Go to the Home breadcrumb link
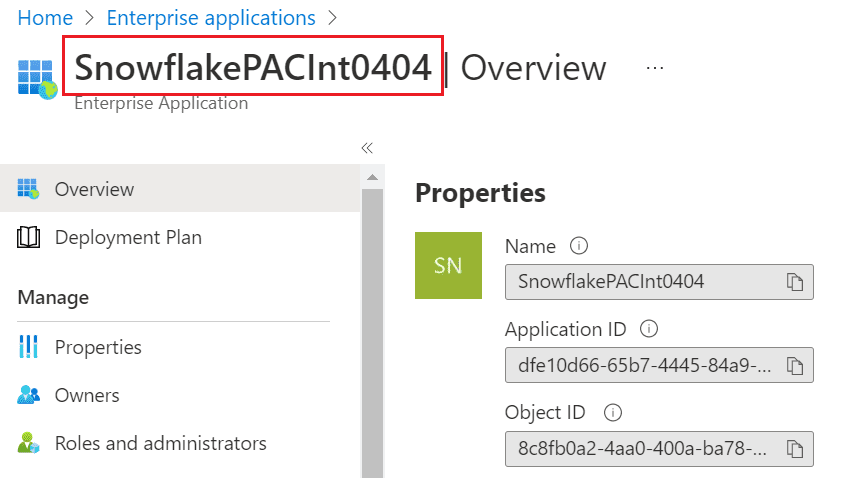Image resolution: width=865 pixels, height=478 pixels. [45, 18]
